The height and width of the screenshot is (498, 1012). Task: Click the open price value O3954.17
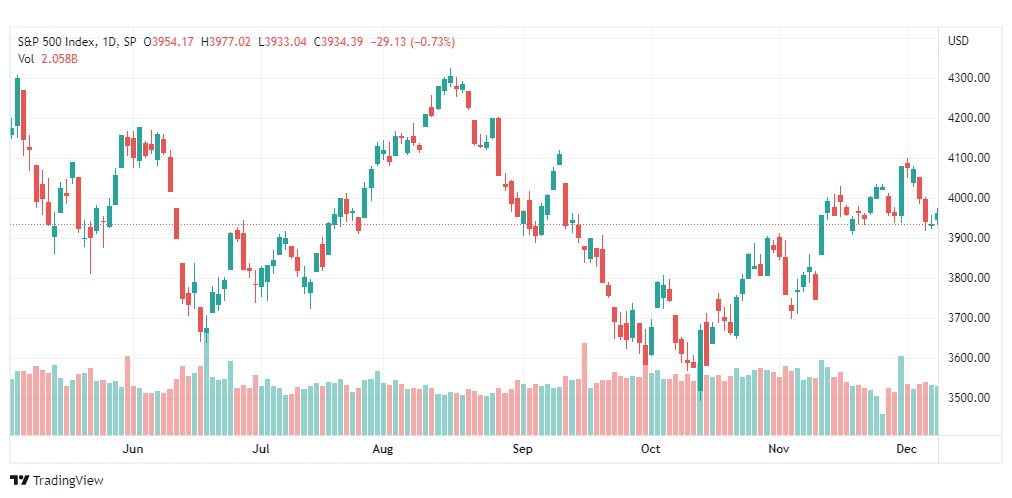[x=169, y=42]
